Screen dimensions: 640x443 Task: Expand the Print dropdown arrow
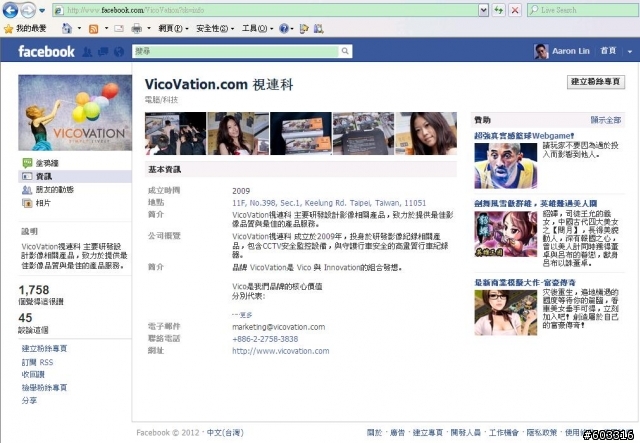pos(149,29)
